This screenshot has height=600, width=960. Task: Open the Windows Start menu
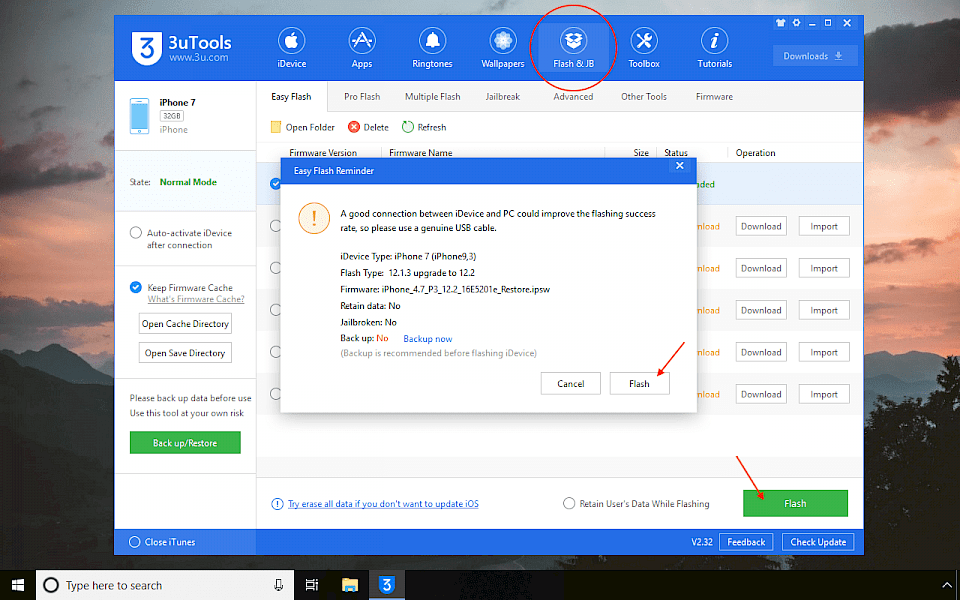[18, 585]
